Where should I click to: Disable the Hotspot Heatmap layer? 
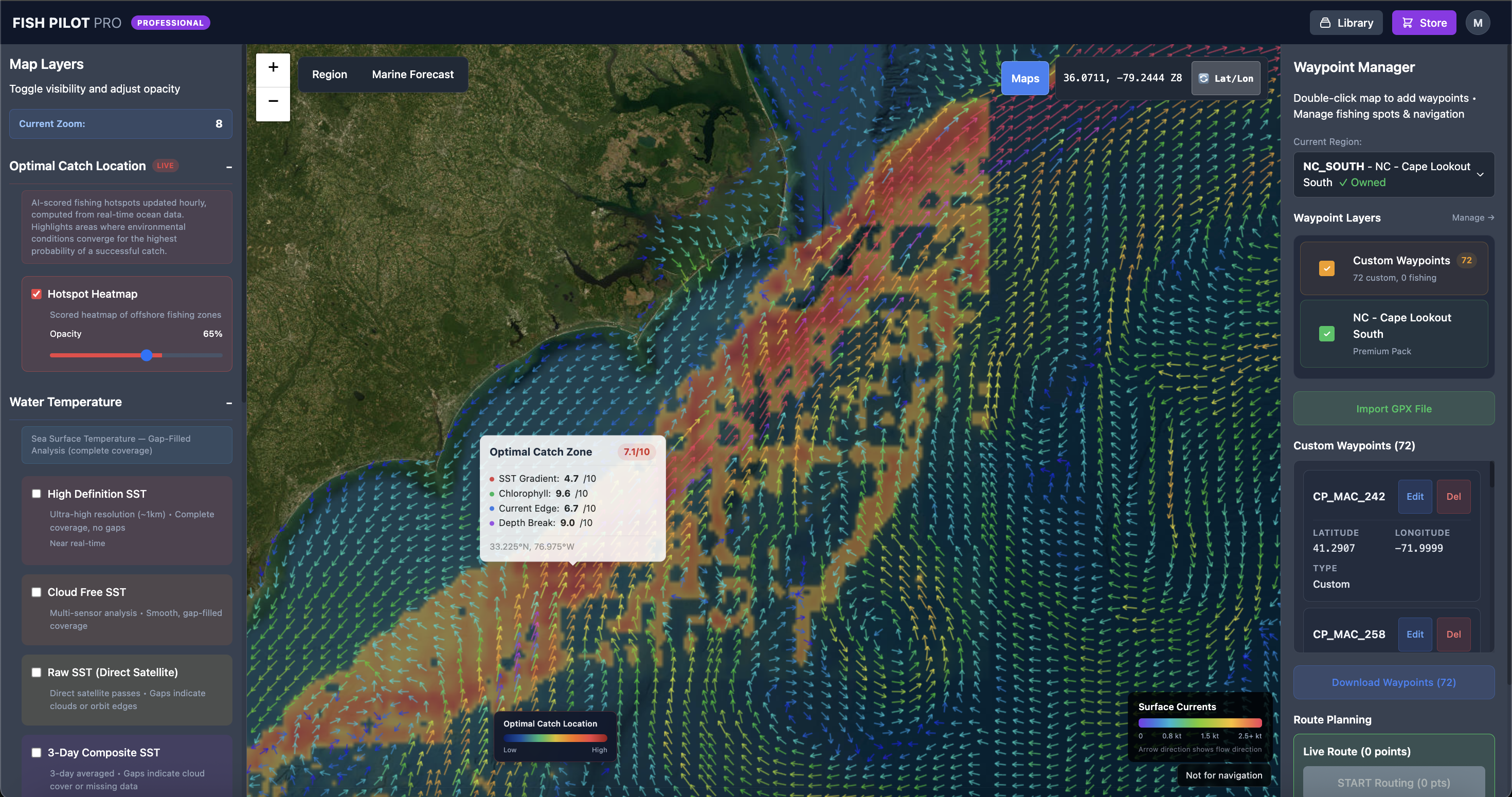(37, 294)
